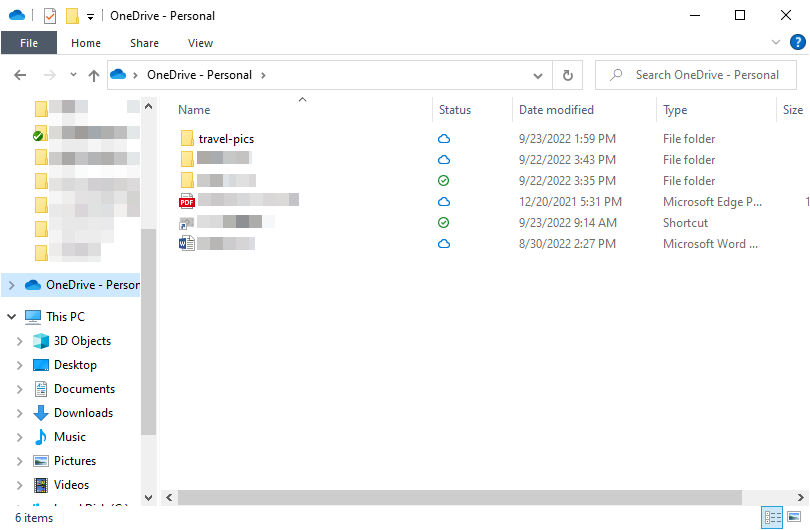Viewport: 810px width, 530px height.
Task: Click the PDF file icon
Action: (x=187, y=202)
